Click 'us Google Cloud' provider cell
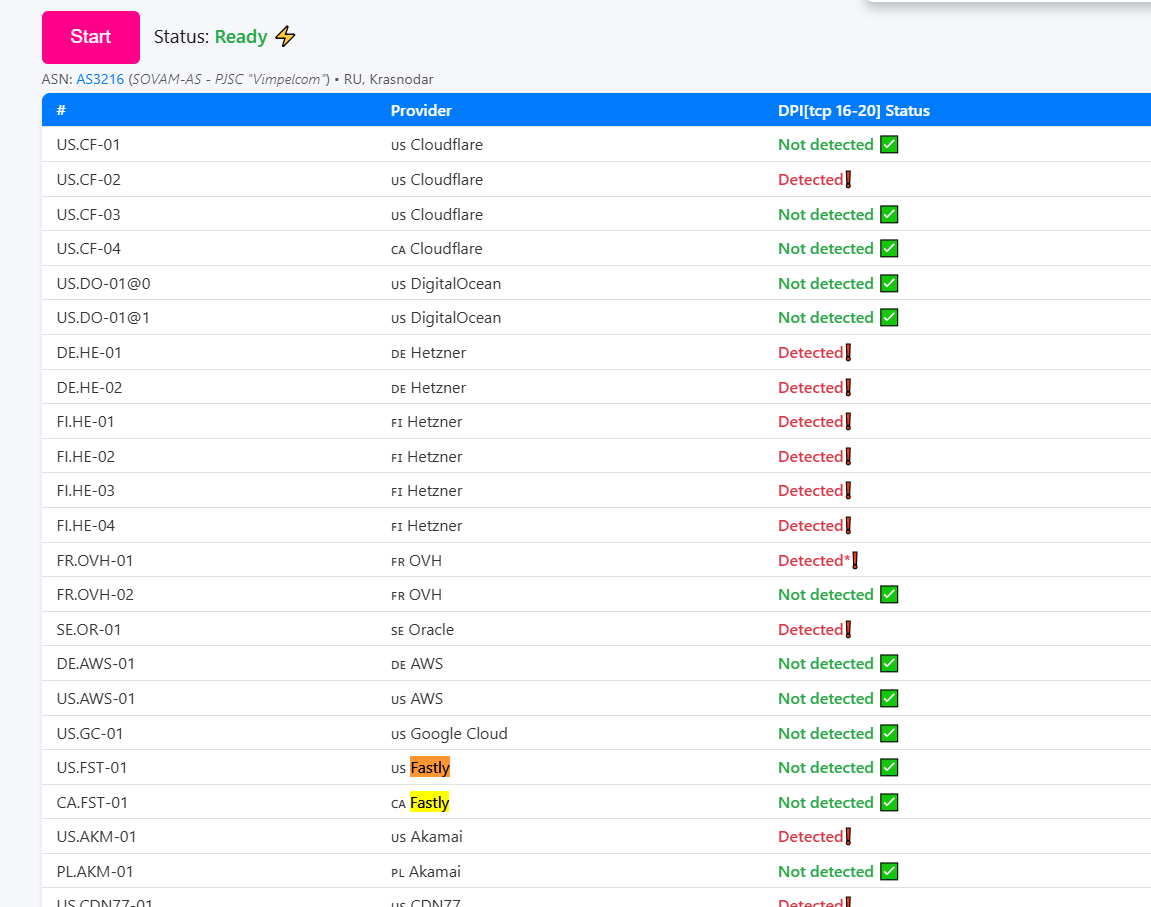Image resolution: width=1151 pixels, height=907 pixels. click(x=449, y=734)
